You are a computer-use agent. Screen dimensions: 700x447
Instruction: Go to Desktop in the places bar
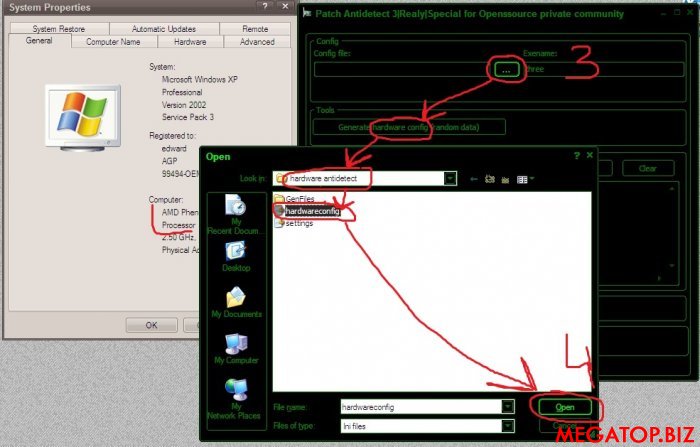coord(236,256)
